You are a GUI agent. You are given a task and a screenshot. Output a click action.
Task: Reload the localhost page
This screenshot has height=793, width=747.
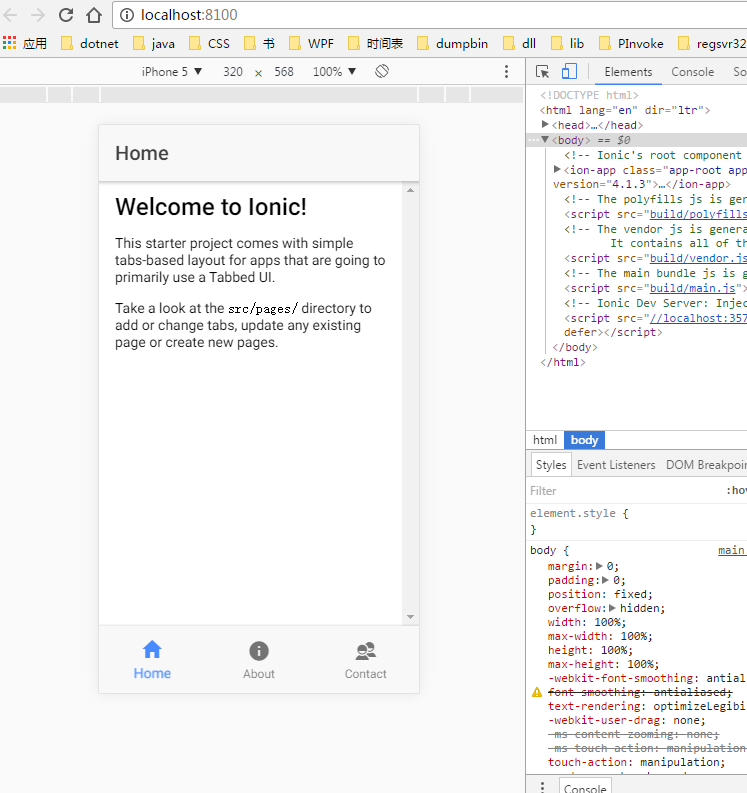point(66,15)
